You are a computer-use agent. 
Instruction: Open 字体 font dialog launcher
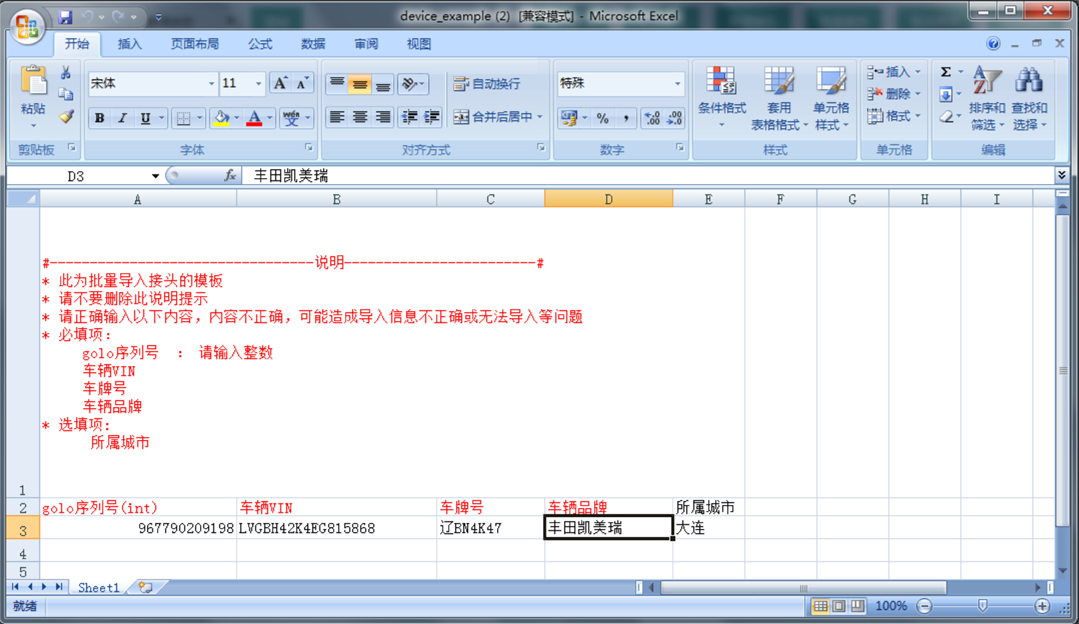click(308, 147)
